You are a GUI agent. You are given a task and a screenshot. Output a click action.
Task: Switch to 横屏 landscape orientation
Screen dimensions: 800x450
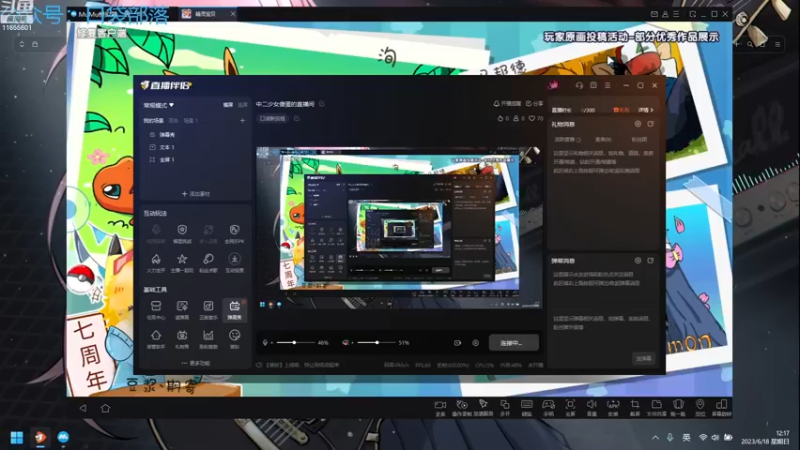pos(228,105)
